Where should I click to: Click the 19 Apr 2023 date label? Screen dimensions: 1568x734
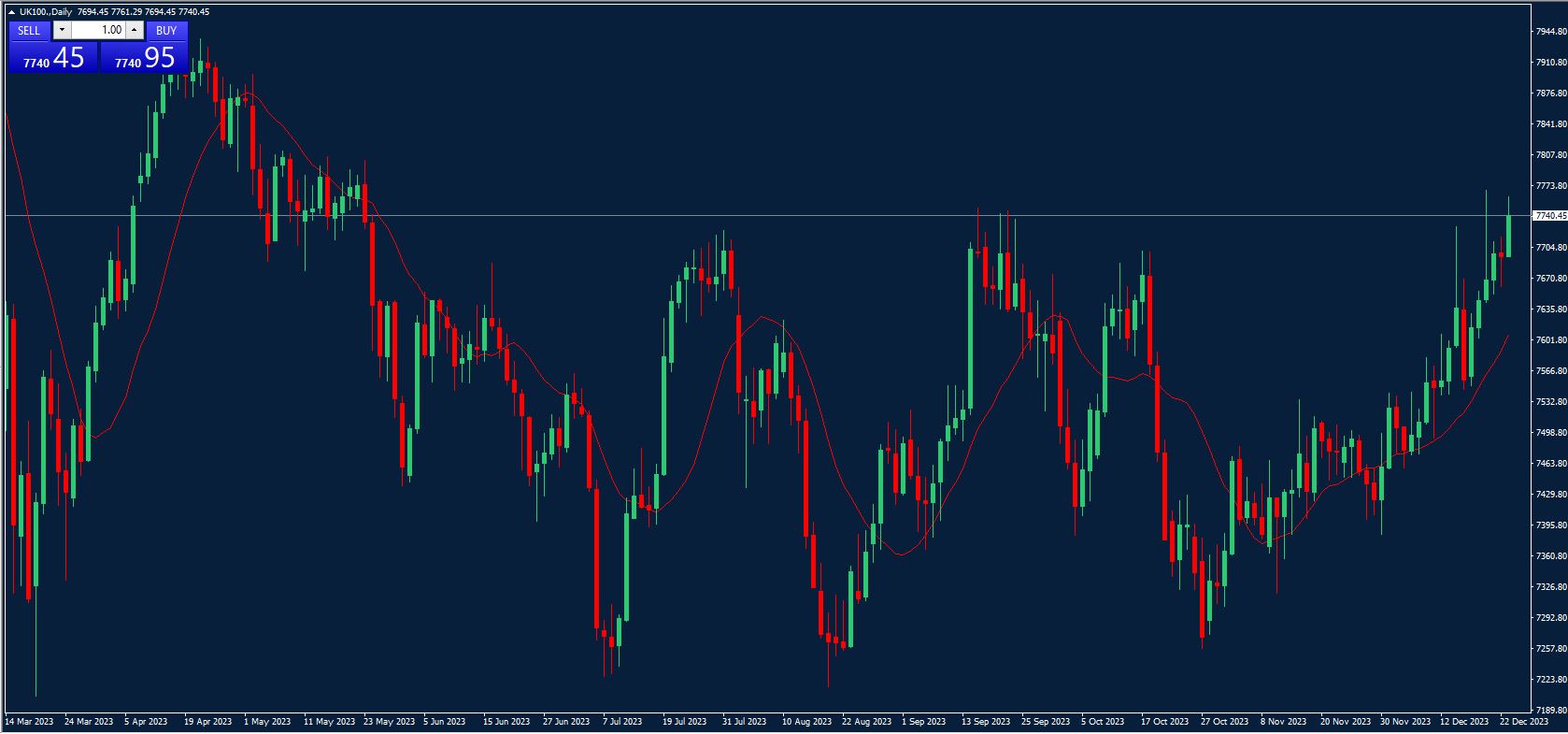point(207,722)
